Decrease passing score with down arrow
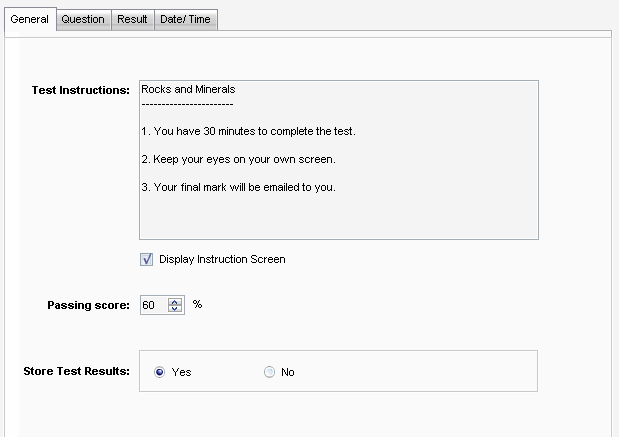The height and width of the screenshot is (437, 619). 176,309
